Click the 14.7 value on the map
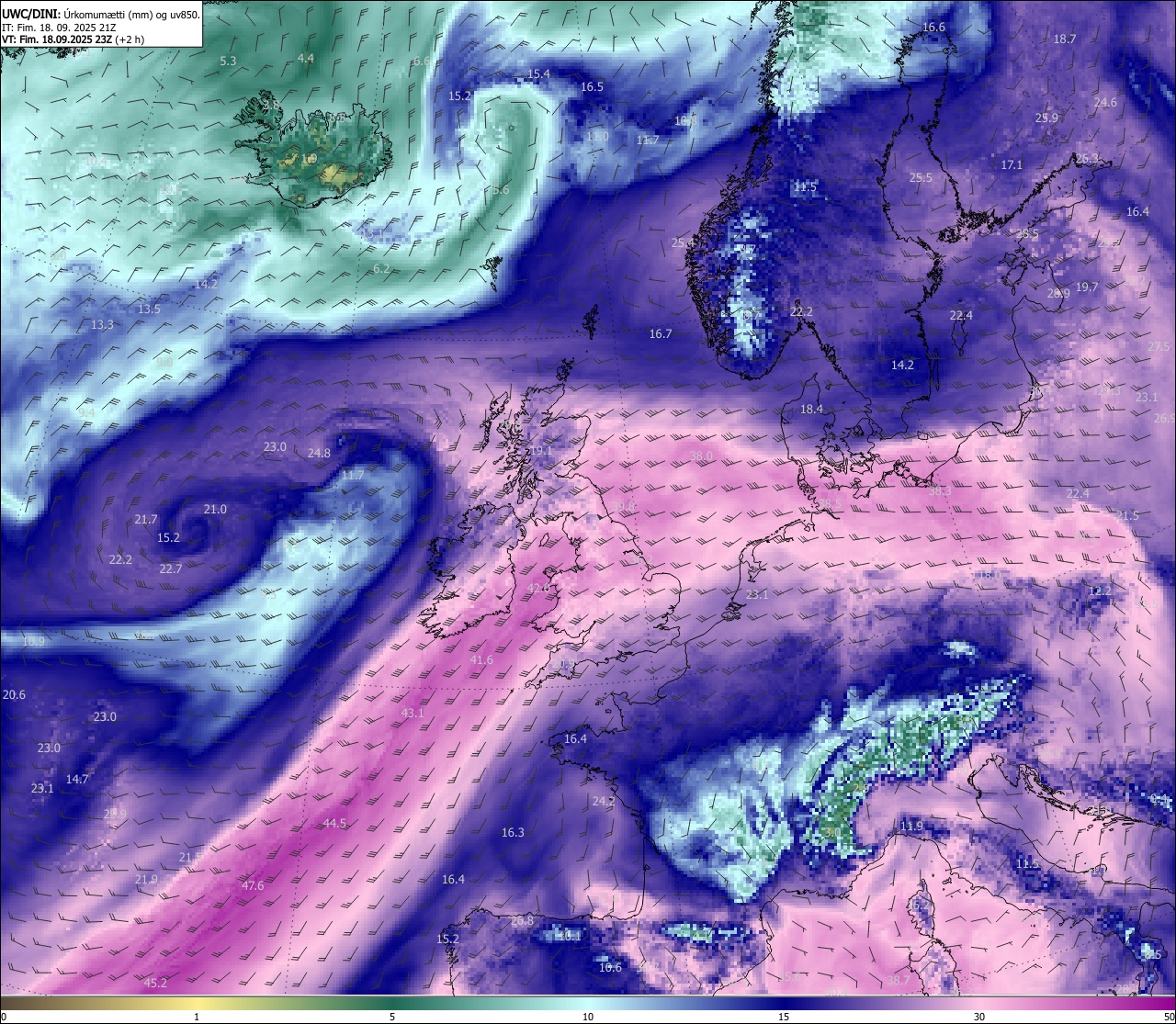This screenshot has height=1024, width=1176. click(x=77, y=779)
